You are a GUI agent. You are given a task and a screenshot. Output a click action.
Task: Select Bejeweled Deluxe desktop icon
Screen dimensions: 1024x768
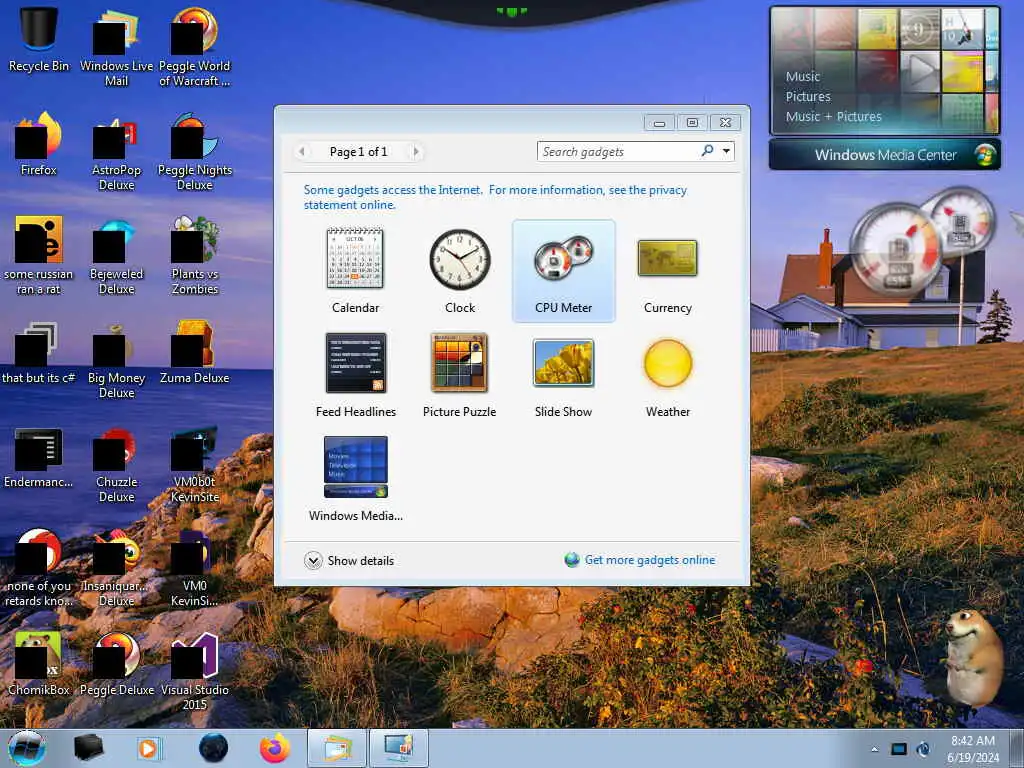pyautogui.click(x=116, y=257)
